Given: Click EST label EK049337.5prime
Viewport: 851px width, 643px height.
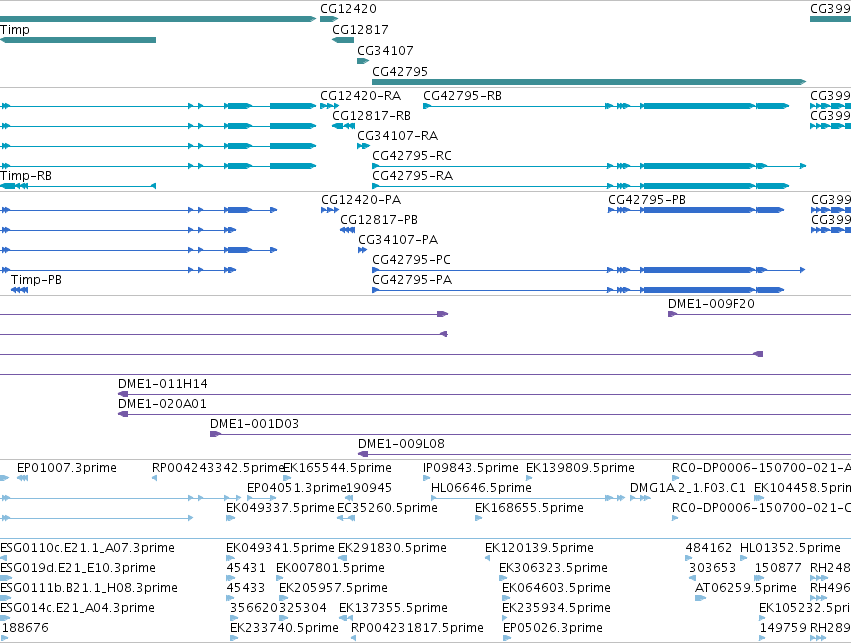Looking at the screenshot, I should pos(280,508).
